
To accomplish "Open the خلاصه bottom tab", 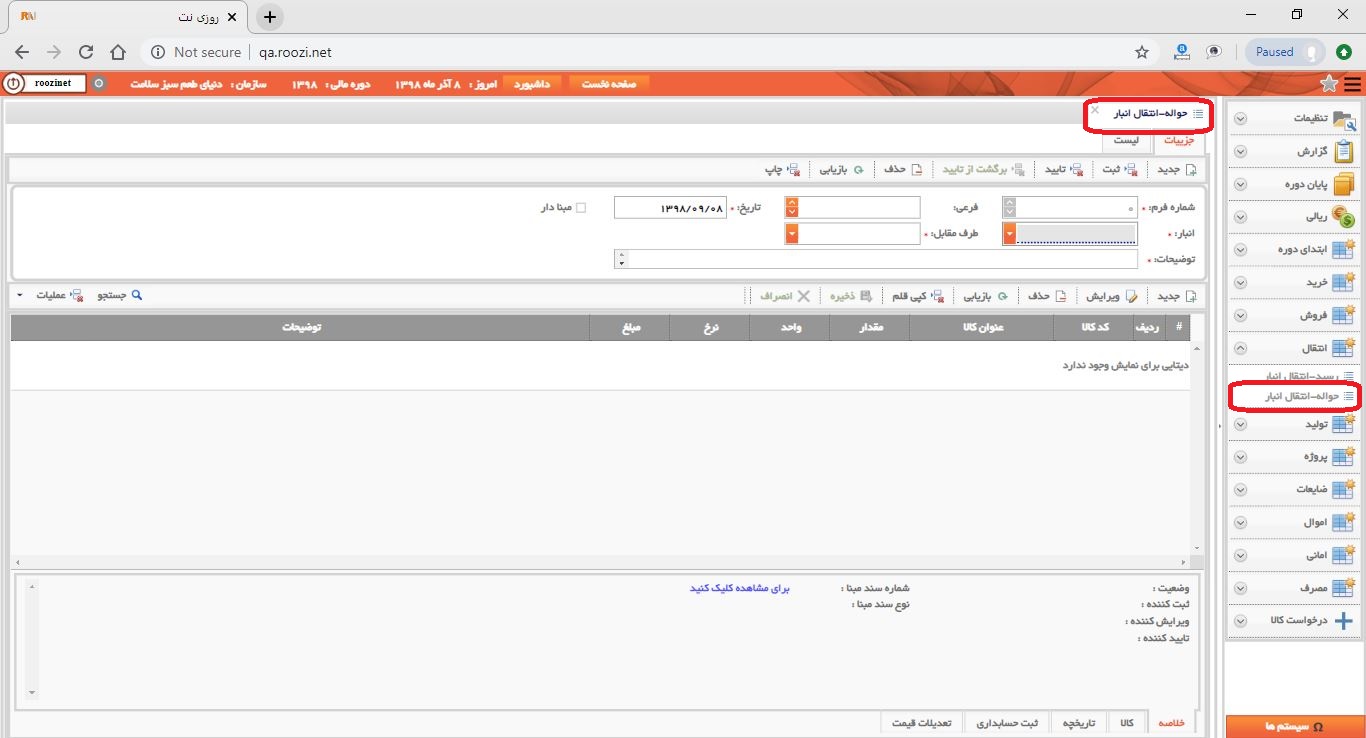I will [x=1171, y=723].
